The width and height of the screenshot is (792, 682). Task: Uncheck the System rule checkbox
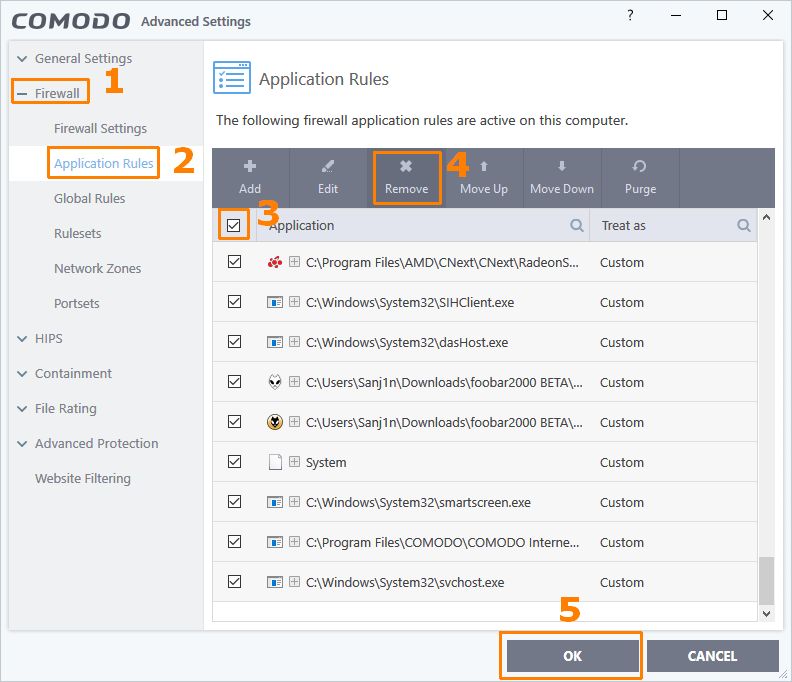pyautogui.click(x=234, y=462)
